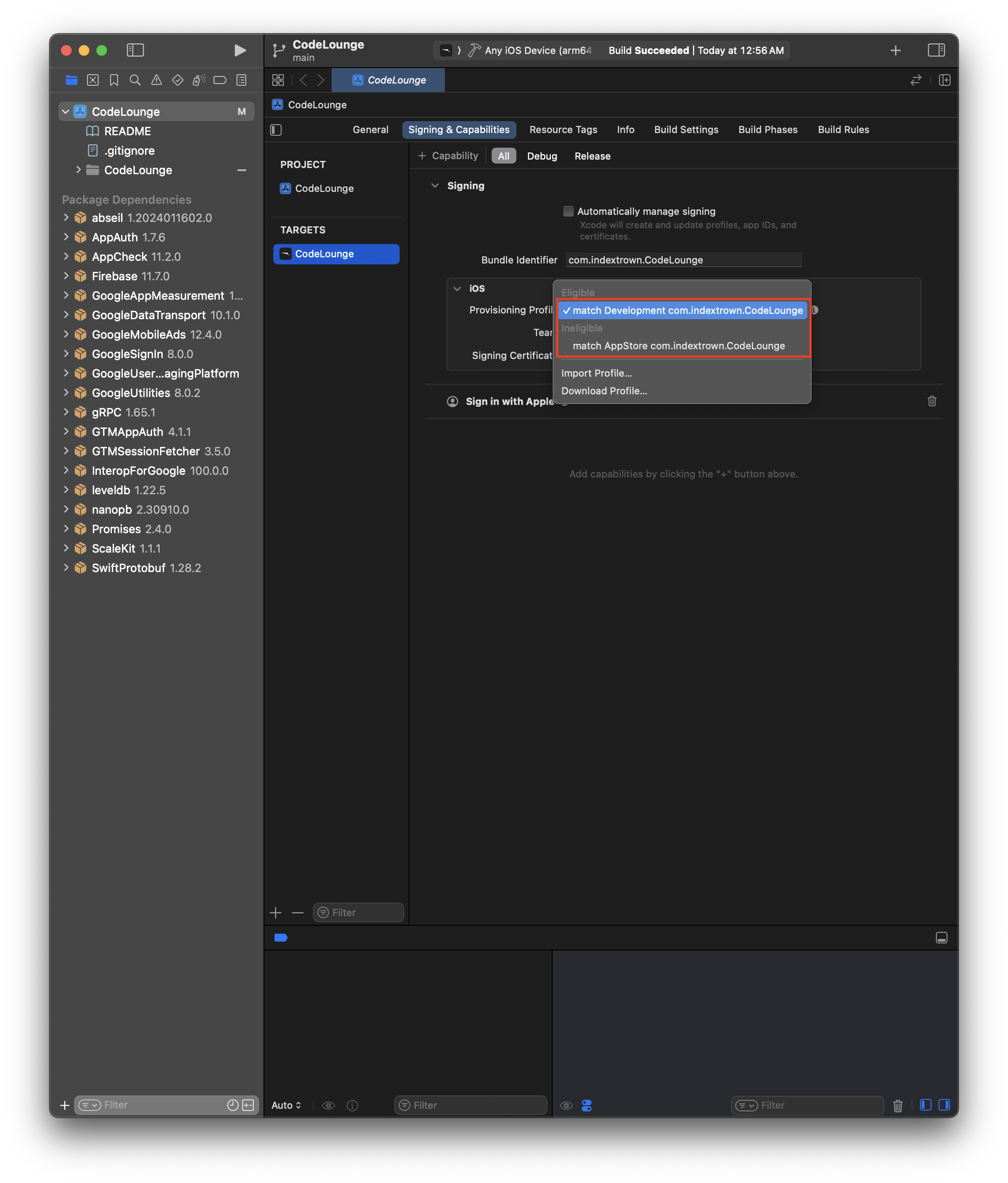This screenshot has height=1183, width=1008.
Task: Hide the debug area panel button
Action: pyautogui.click(x=941, y=938)
